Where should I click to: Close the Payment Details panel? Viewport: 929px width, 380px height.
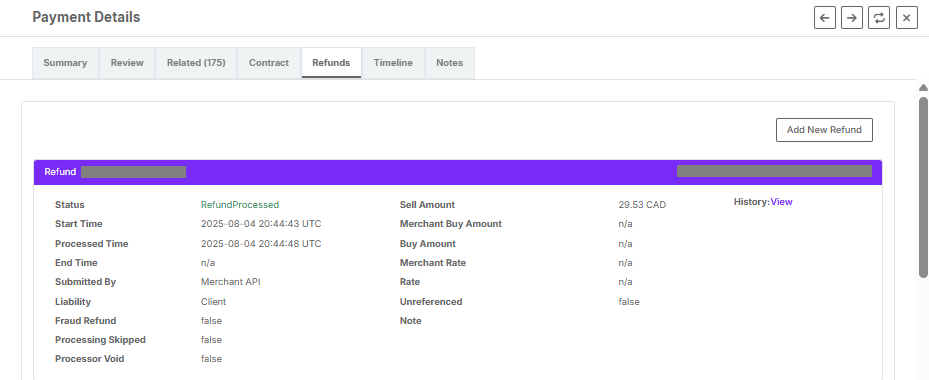(x=906, y=18)
